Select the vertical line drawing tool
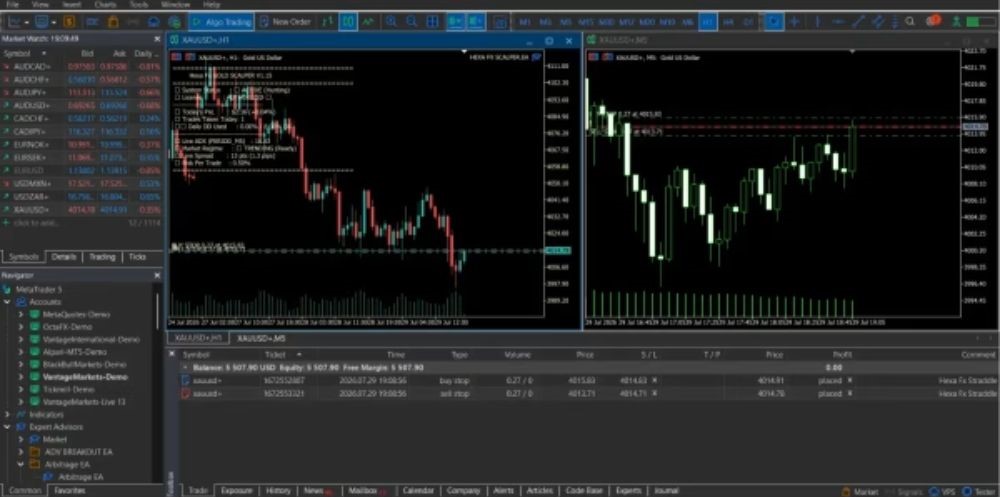1000x497 pixels. 818,22
